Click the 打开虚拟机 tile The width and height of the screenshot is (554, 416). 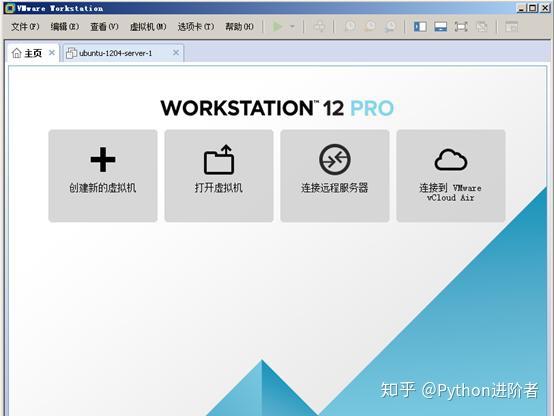coord(219,176)
